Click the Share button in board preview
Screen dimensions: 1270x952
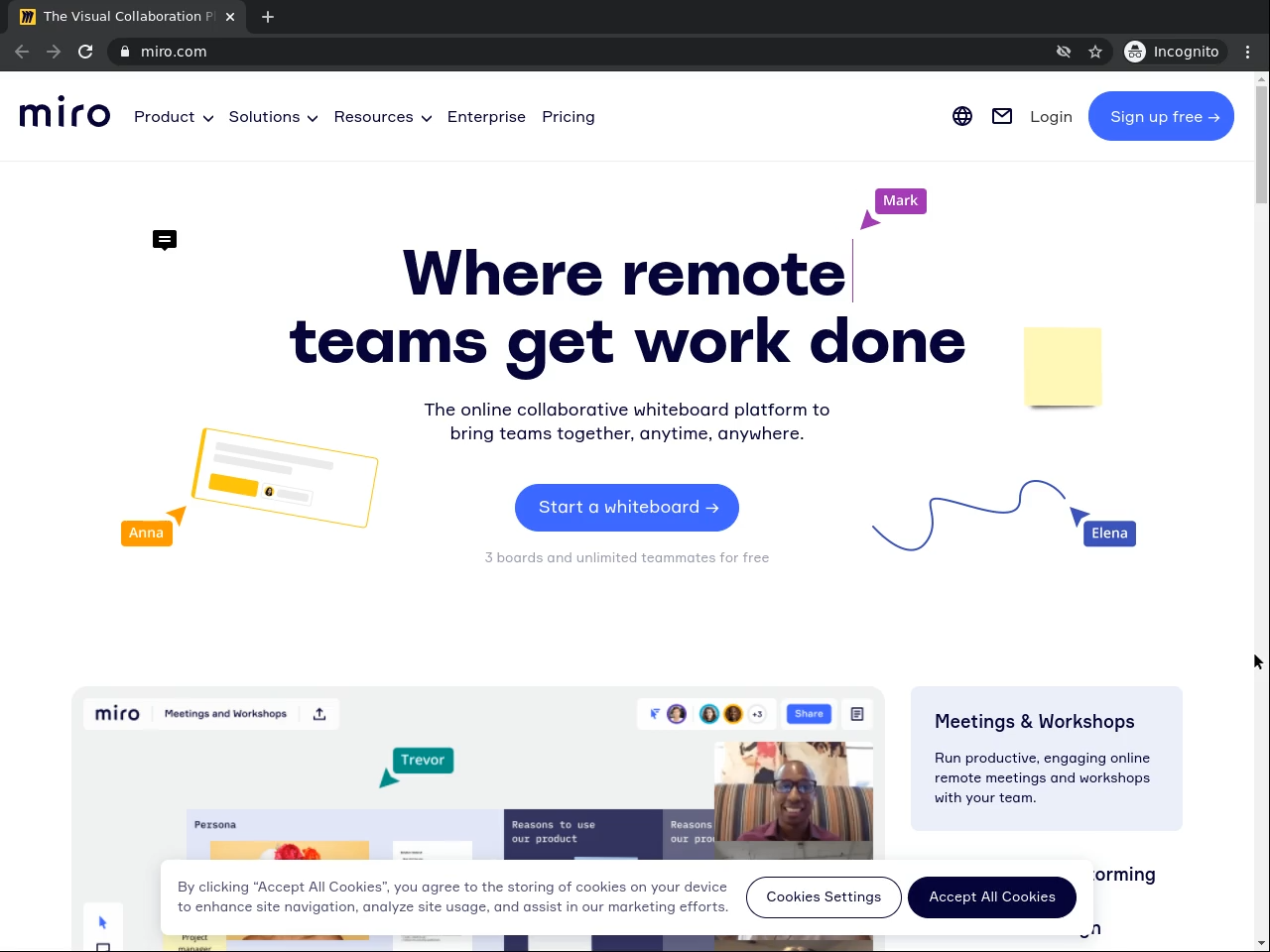[809, 714]
